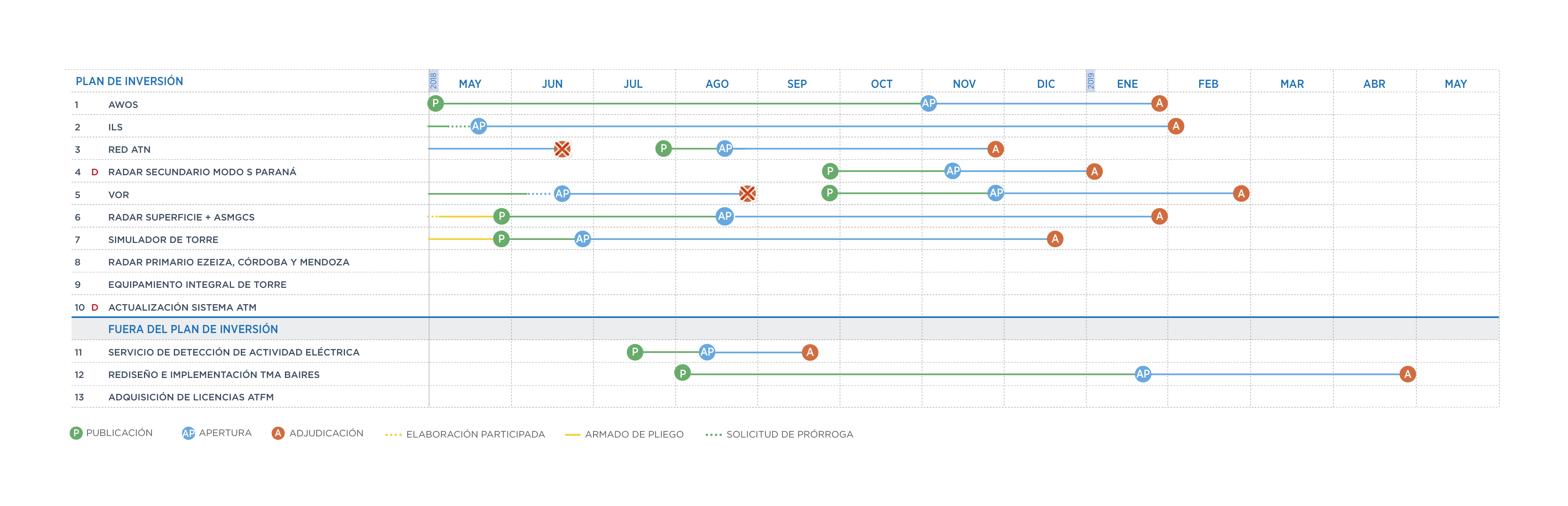Click Elaboración Participada legend label

[x=475, y=434]
